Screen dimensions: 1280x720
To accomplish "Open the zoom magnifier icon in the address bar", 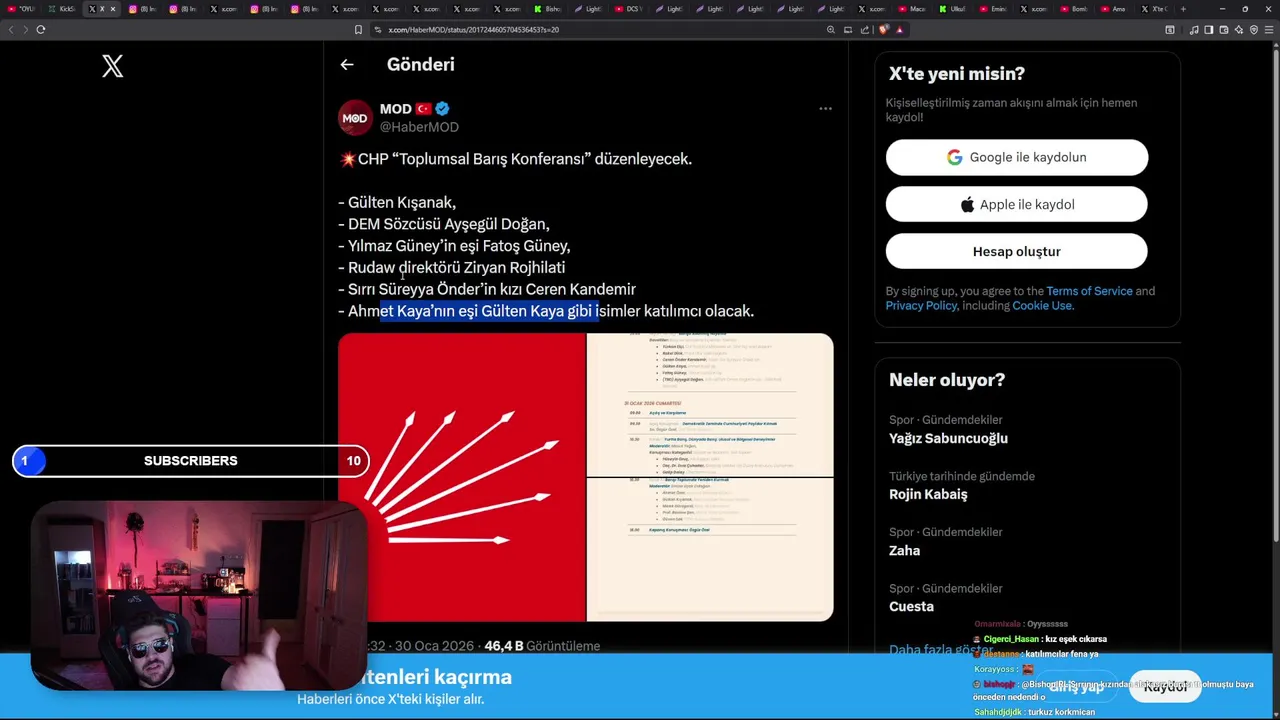I will click(831, 30).
